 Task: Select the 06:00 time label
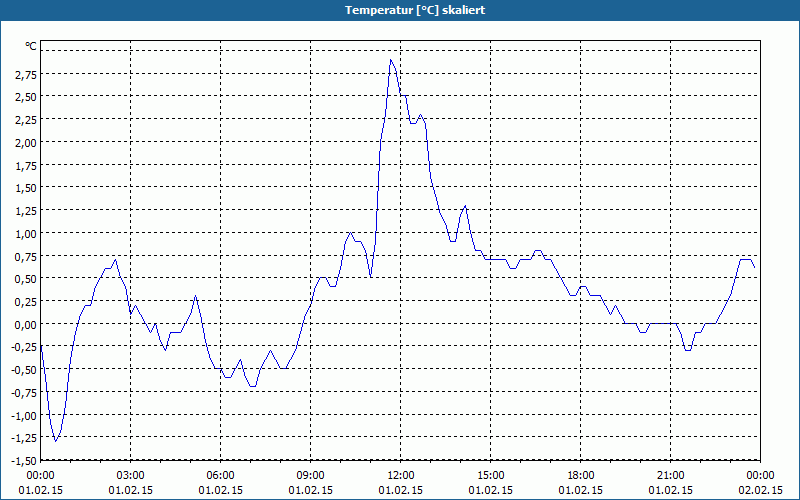coord(220,476)
